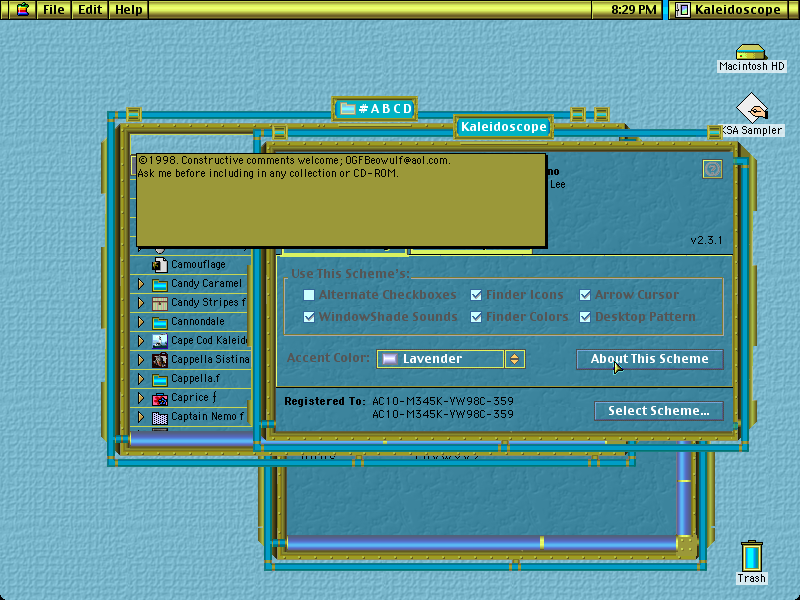800x600 pixels.
Task: Turn off the Desktop Pattern checkbox
Action: click(585, 317)
